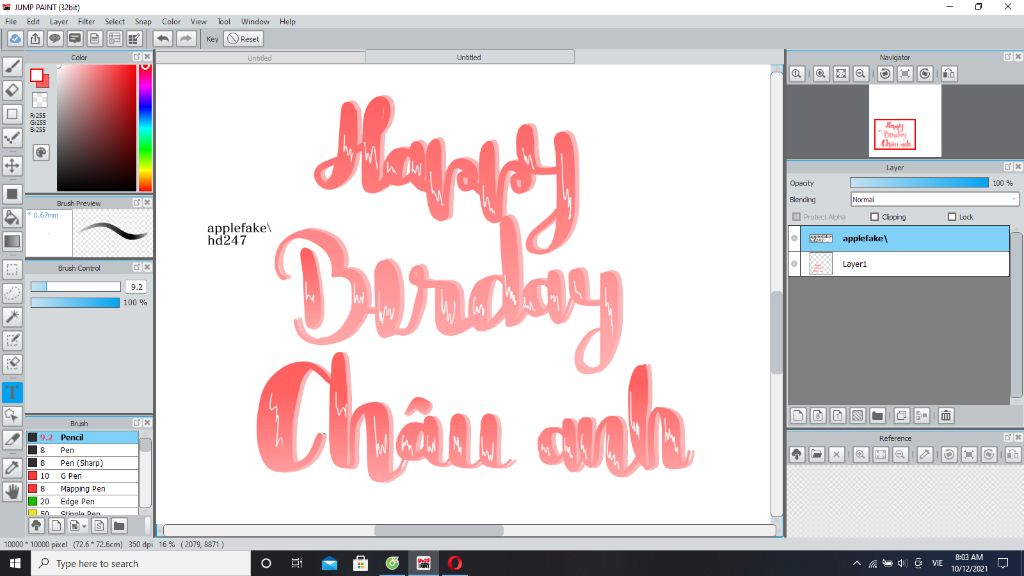
Task: Open the color palette icon
Action: 41,153
